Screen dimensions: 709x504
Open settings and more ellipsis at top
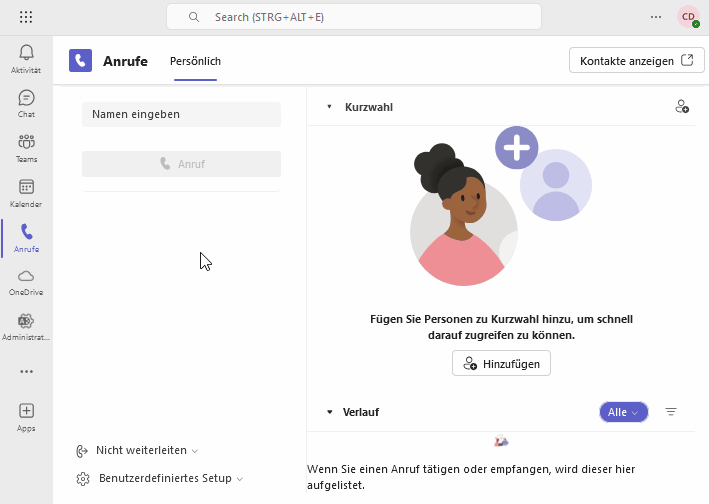[656, 17]
